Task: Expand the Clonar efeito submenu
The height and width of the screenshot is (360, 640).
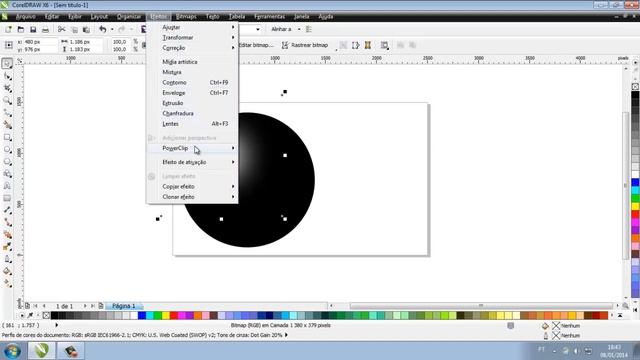Action: click(192, 197)
